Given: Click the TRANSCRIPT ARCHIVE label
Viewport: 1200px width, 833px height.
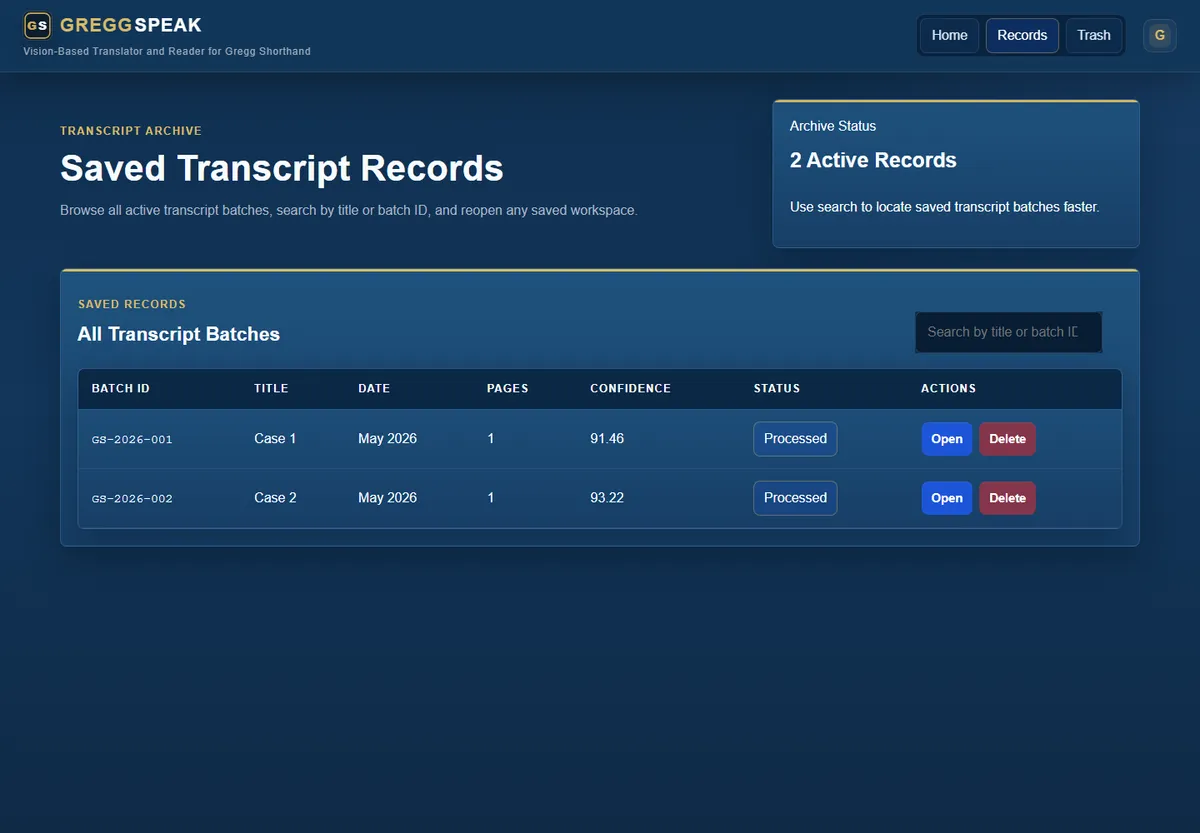Looking at the screenshot, I should pos(131,131).
